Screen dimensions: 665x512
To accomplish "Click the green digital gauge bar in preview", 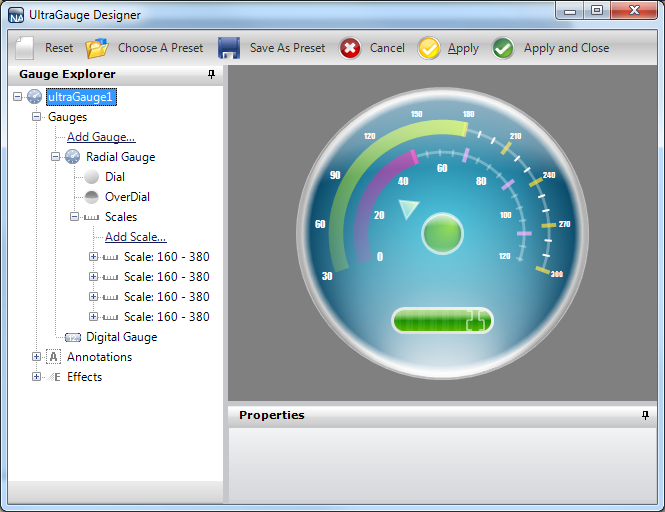I will coord(442,320).
